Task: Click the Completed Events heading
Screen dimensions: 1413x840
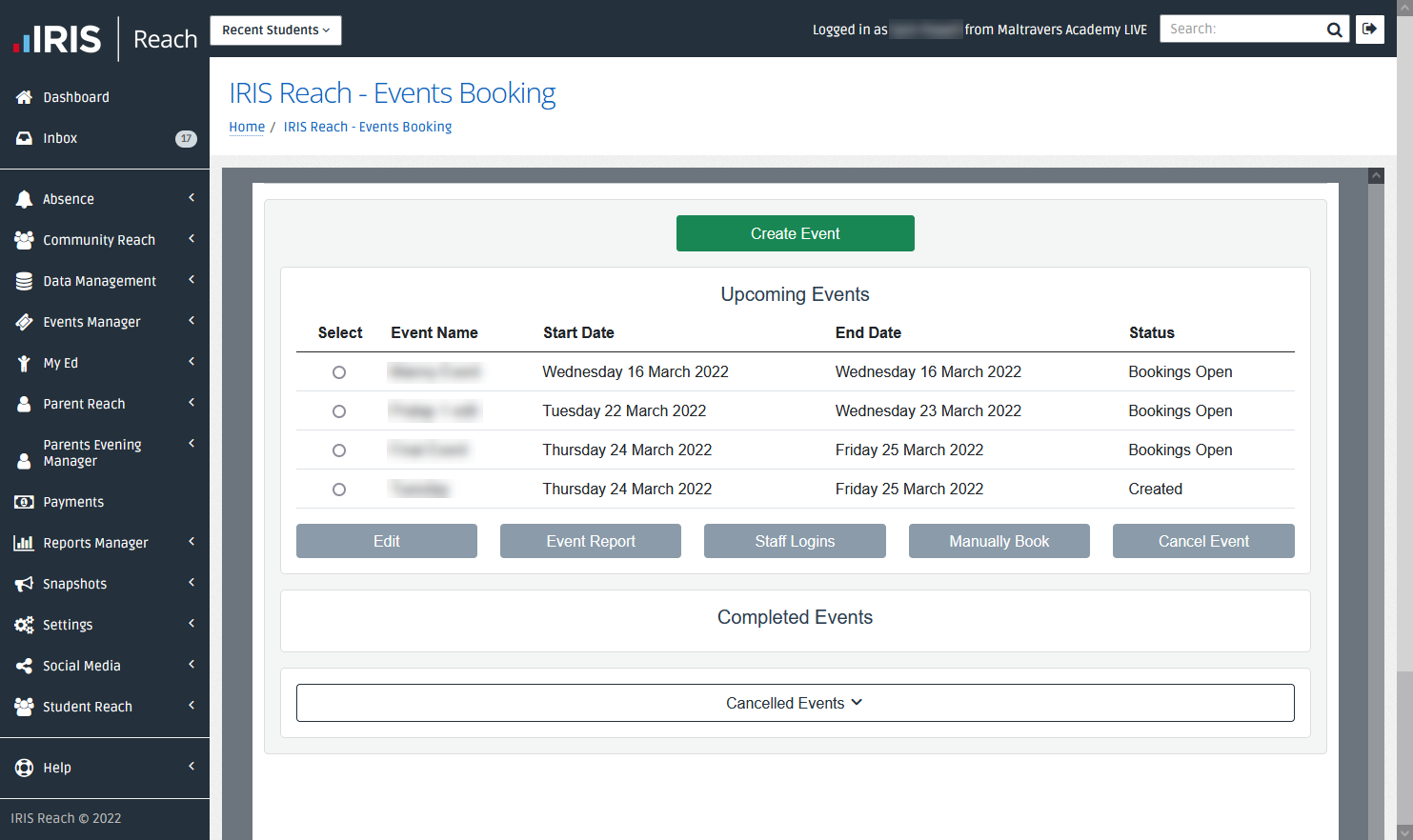Action: click(795, 617)
